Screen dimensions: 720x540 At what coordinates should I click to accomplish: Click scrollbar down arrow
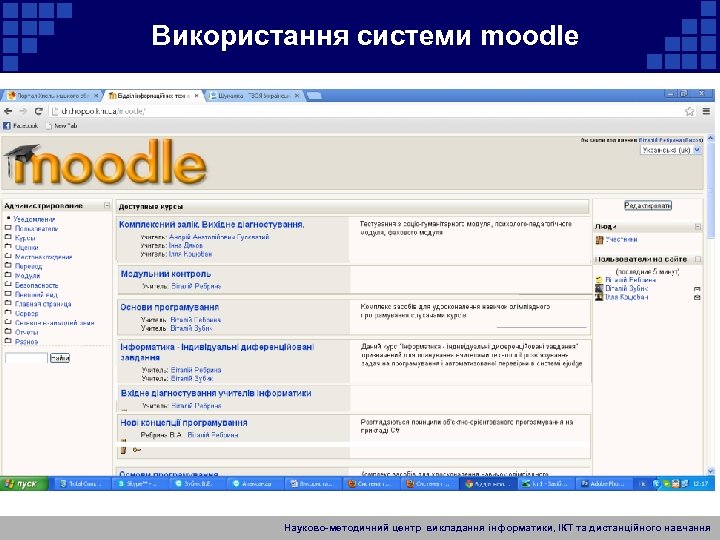711,471
